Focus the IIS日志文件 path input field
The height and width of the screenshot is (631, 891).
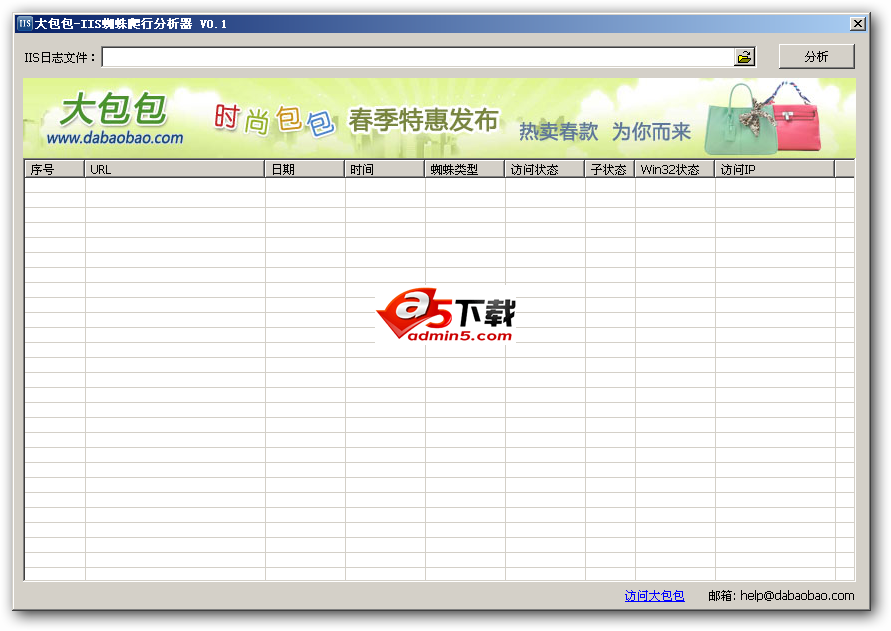pyautogui.click(x=418, y=57)
